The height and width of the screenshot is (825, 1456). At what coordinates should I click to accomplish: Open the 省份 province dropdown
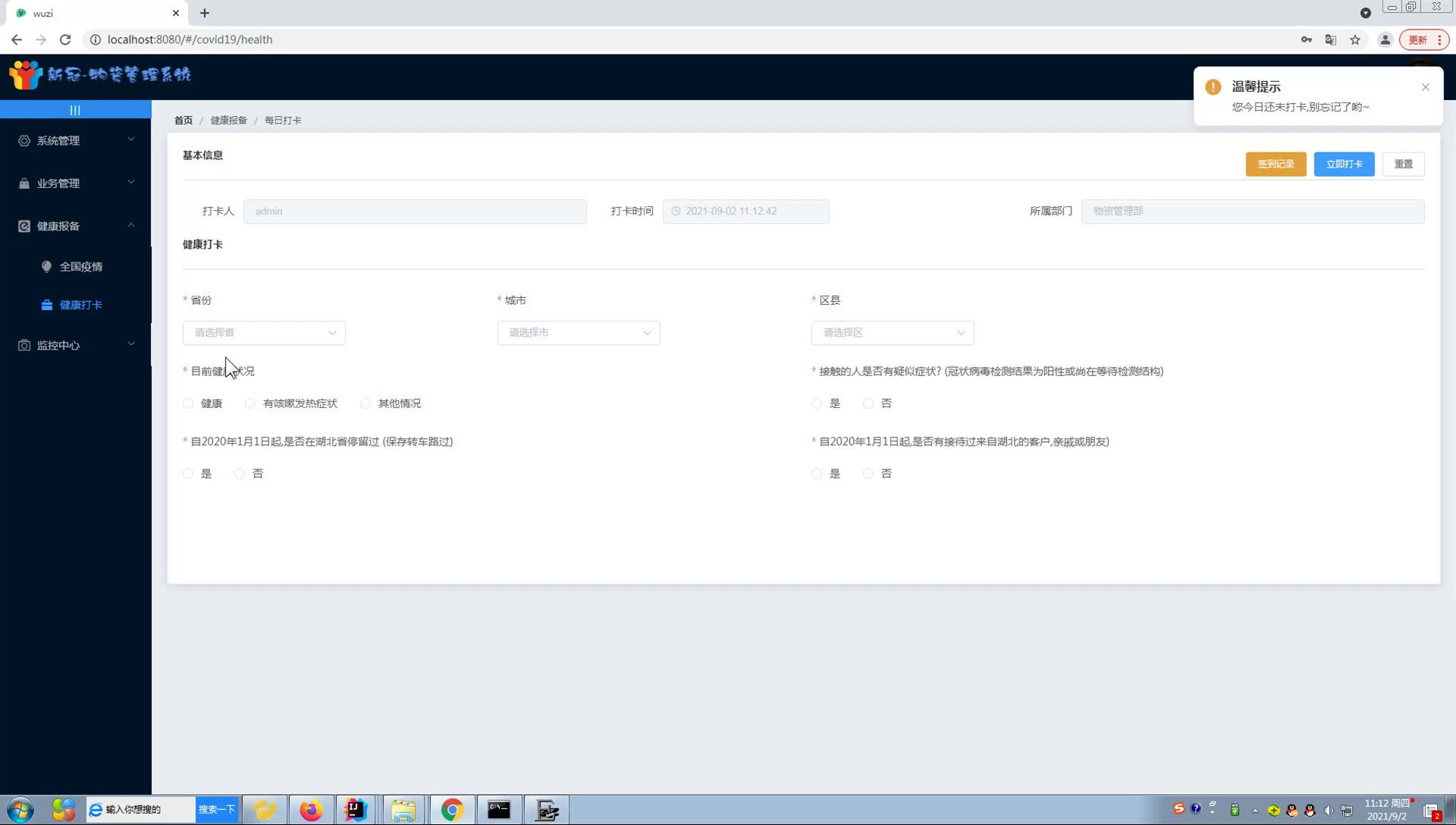point(264,333)
